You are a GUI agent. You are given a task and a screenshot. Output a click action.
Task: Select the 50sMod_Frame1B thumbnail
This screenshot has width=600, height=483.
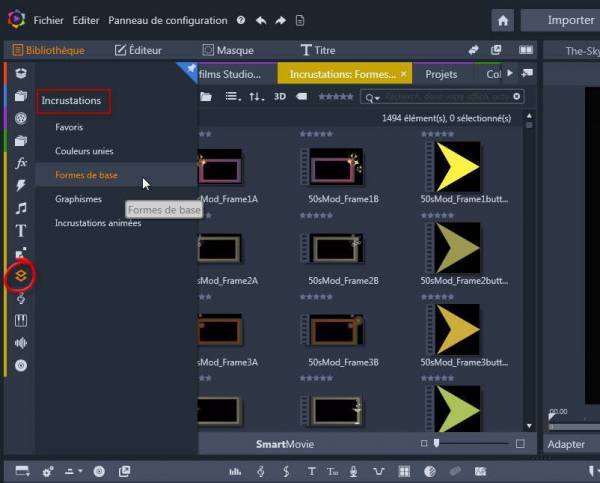[336, 166]
